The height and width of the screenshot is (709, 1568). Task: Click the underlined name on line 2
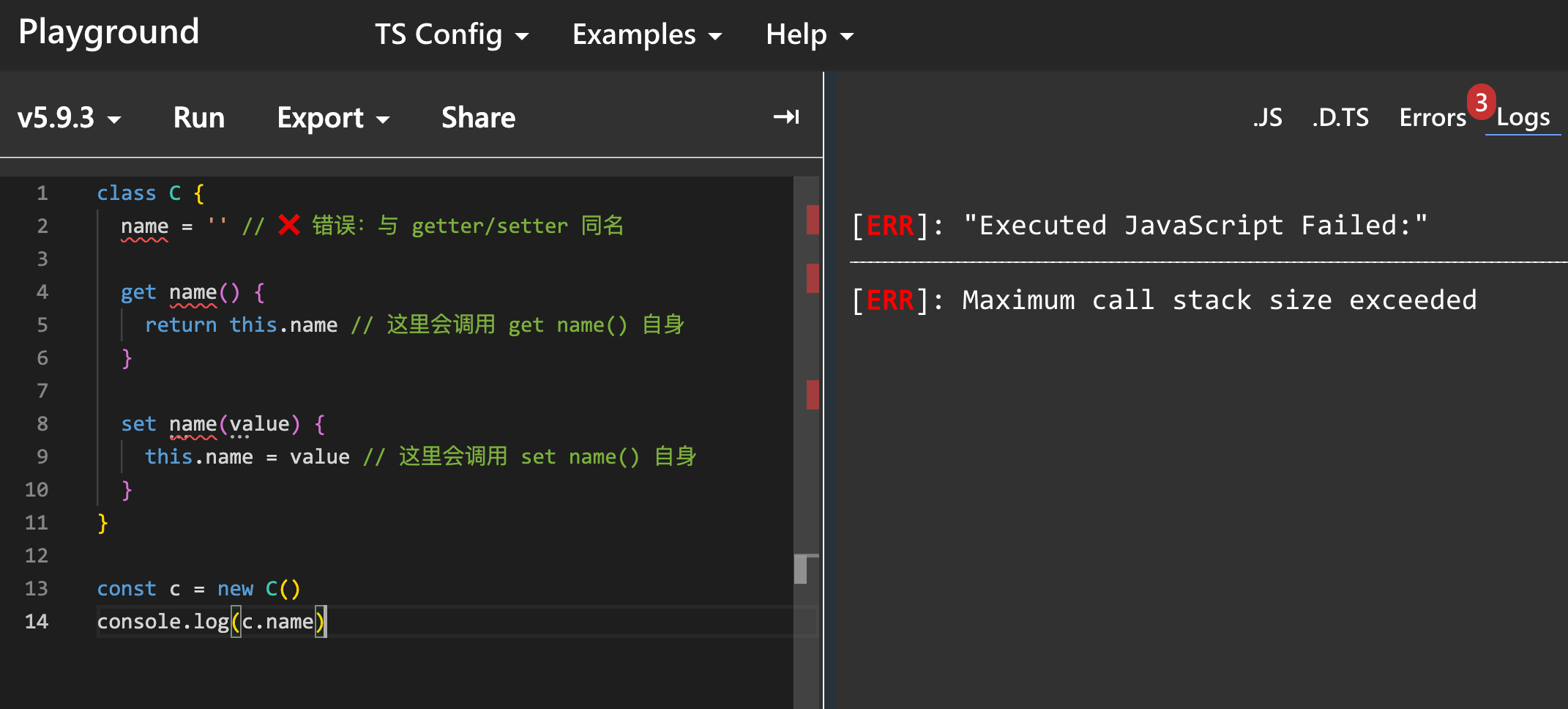tap(144, 226)
